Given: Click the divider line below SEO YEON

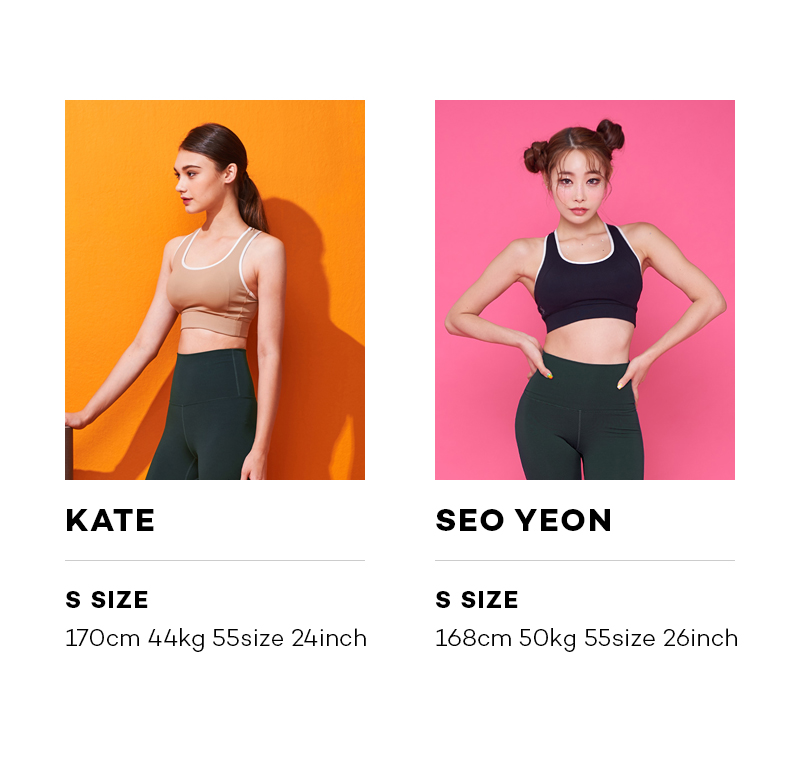Looking at the screenshot, I should (585, 560).
